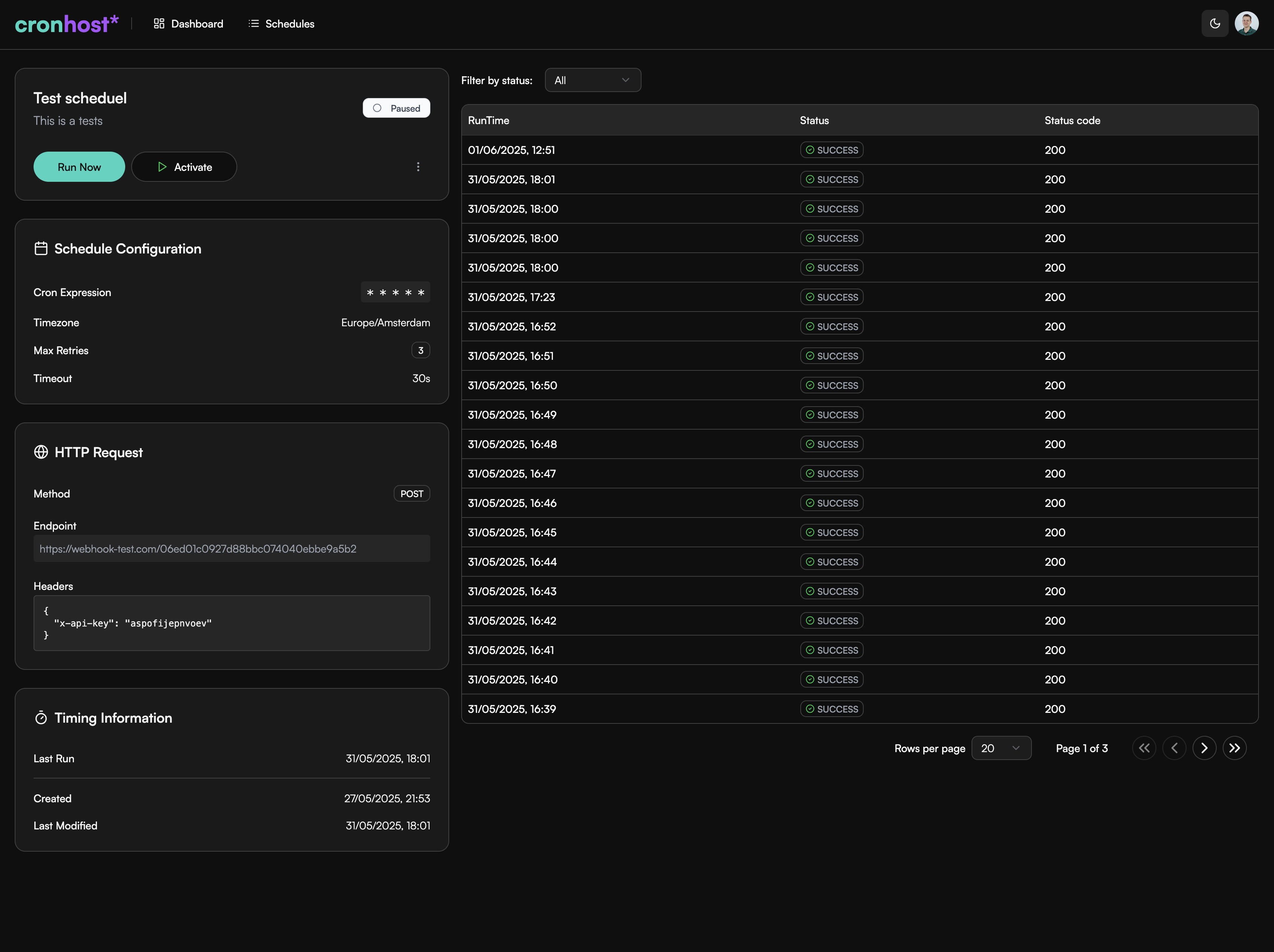Click the webhook endpoint URL field
1274x952 pixels.
click(x=232, y=549)
